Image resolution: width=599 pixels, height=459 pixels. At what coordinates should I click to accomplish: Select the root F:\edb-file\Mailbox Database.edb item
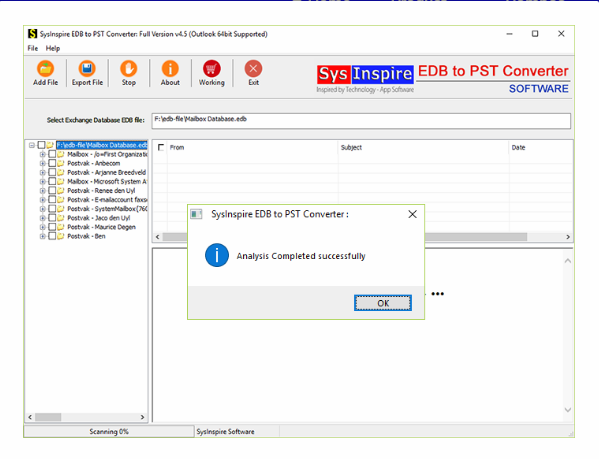point(102,145)
